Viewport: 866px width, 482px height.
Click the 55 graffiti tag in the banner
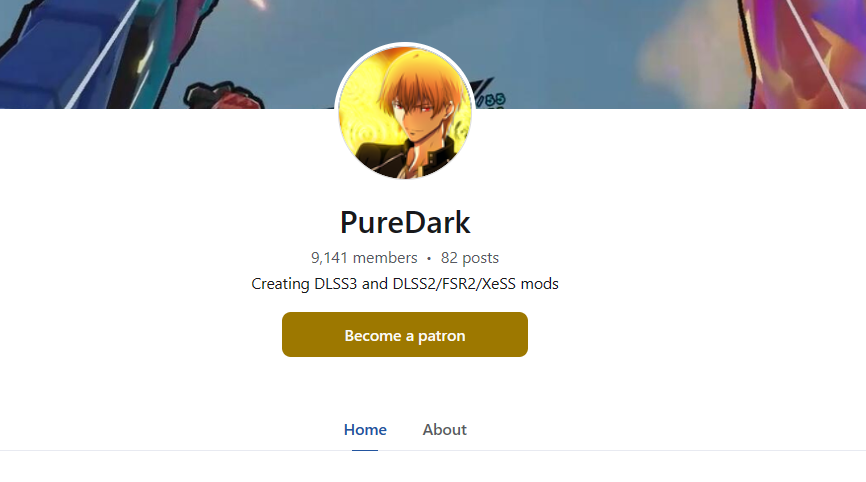(x=495, y=99)
